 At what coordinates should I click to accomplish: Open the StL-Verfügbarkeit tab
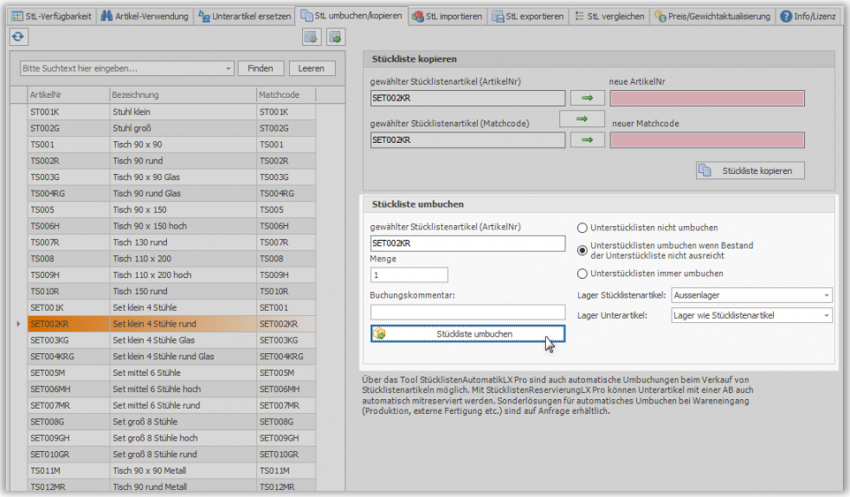(52, 16)
